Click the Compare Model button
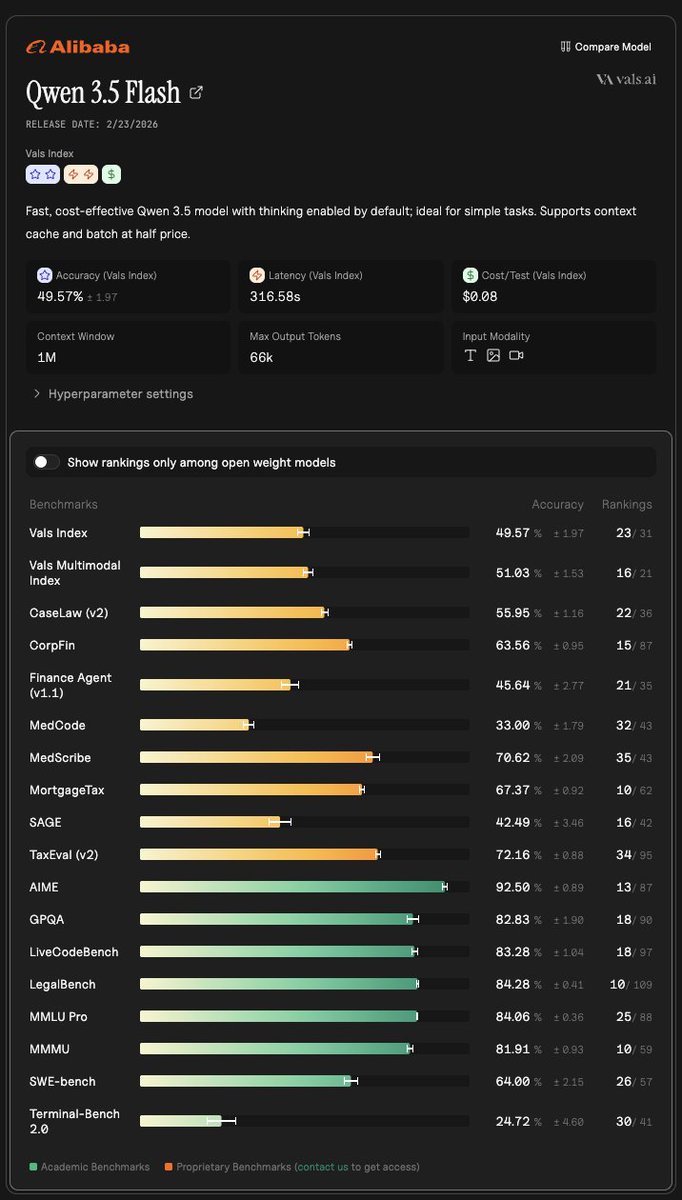The height and width of the screenshot is (1200, 682). [606, 47]
